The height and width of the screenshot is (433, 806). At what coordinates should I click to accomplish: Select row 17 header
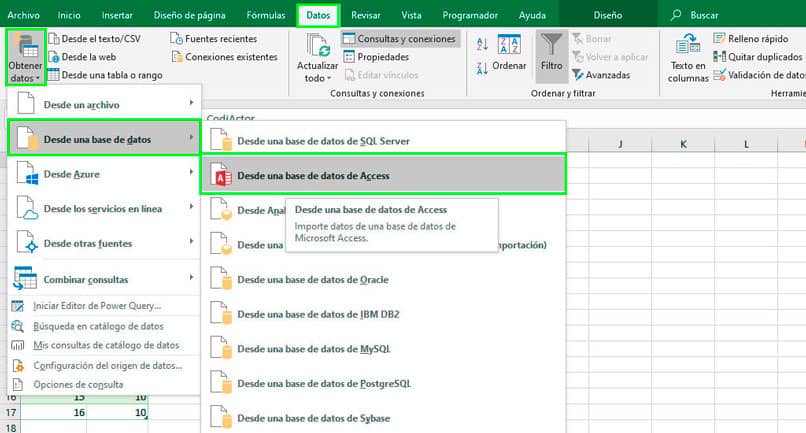coord(10,412)
